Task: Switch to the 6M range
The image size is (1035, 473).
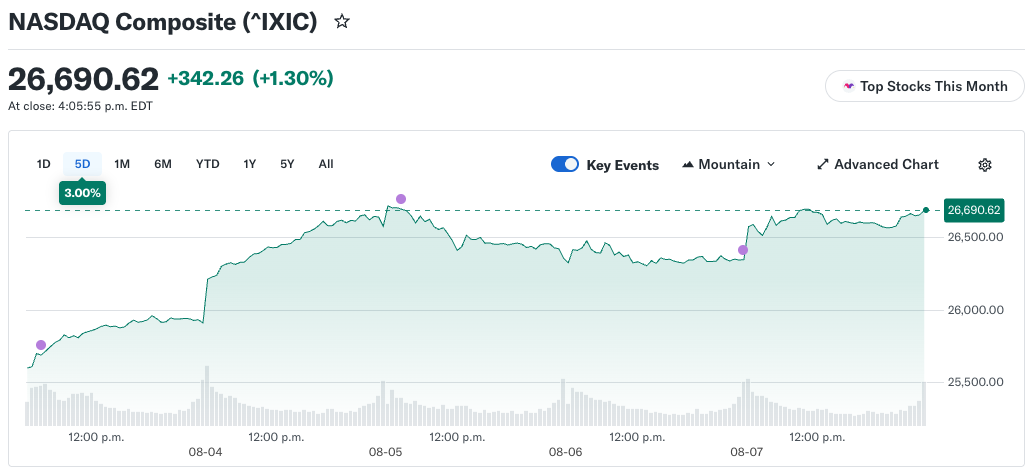Action: coord(163,164)
